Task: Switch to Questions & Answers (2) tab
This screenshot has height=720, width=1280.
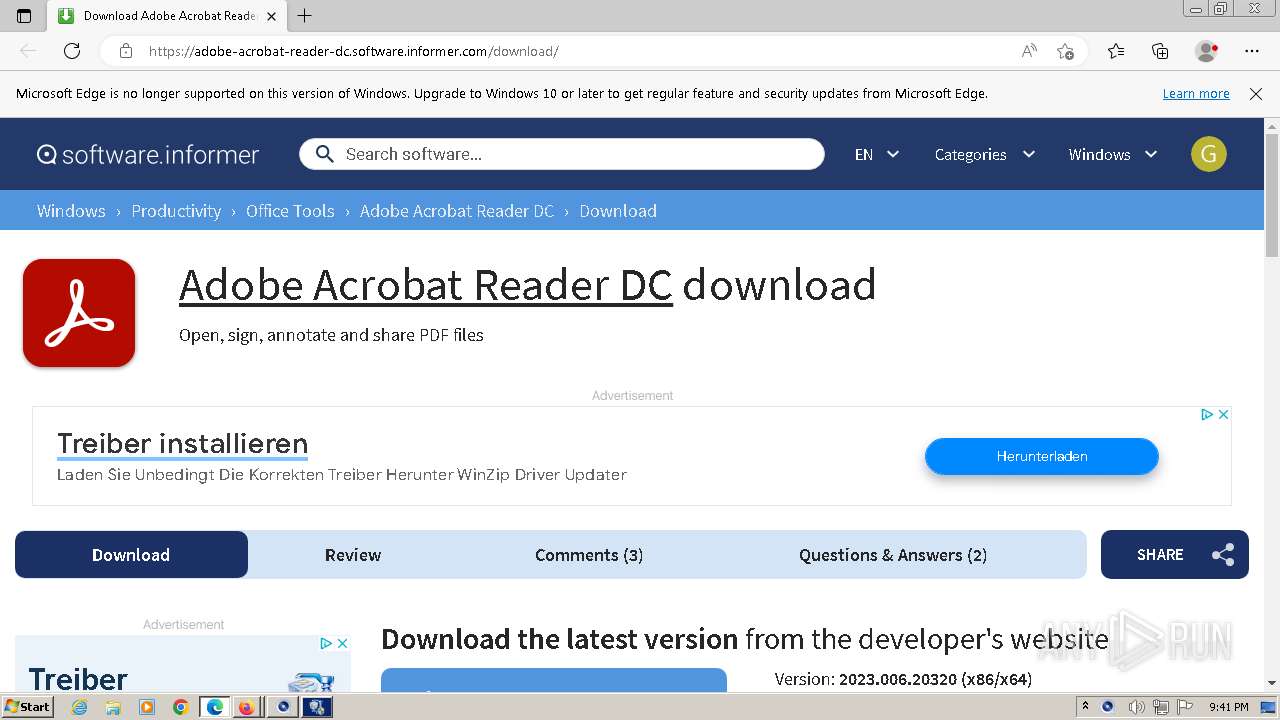Action: point(893,555)
